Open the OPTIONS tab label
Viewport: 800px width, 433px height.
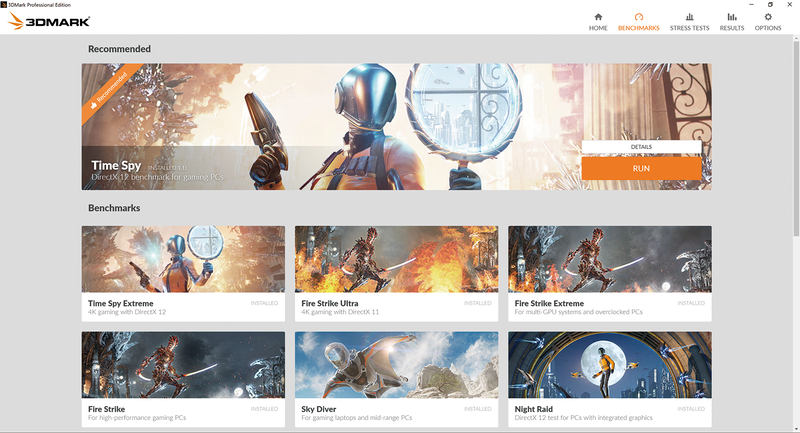point(768,28)
